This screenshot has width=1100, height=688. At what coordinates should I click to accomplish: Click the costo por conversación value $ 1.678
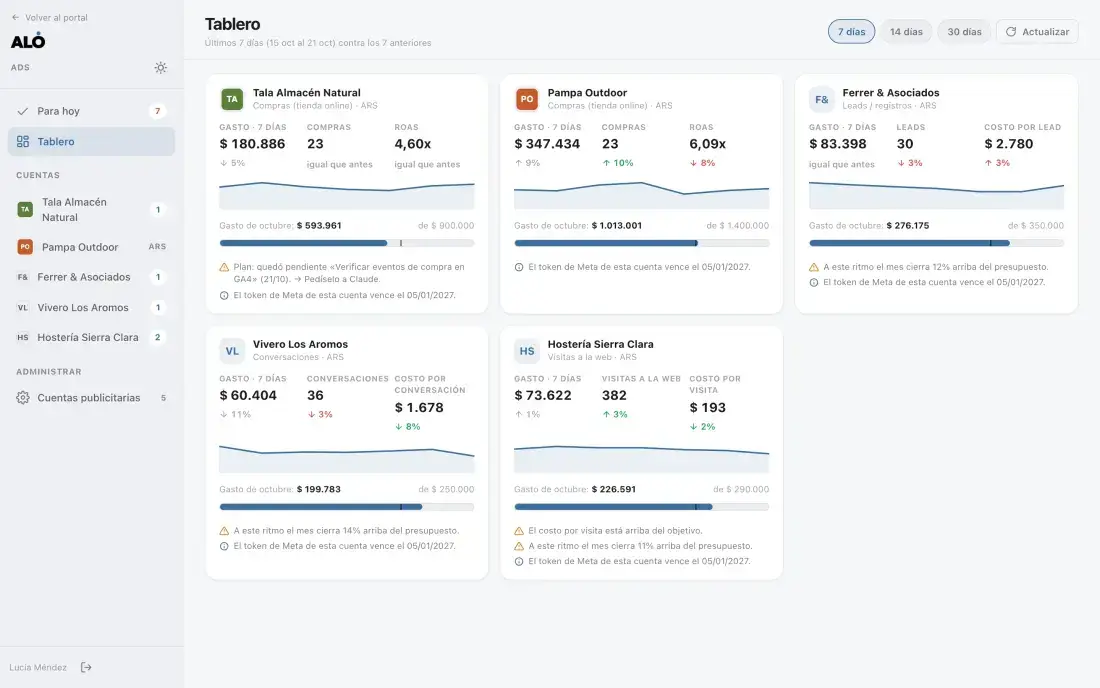(419, 407)
